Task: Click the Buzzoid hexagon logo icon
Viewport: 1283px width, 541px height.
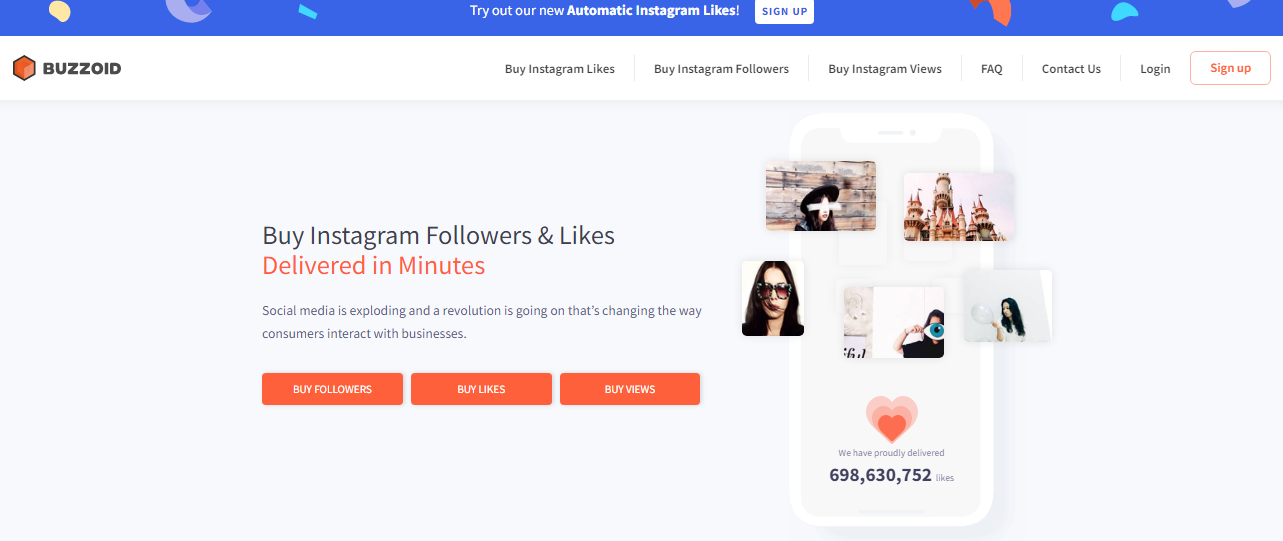Action: (x=25, y=68)
